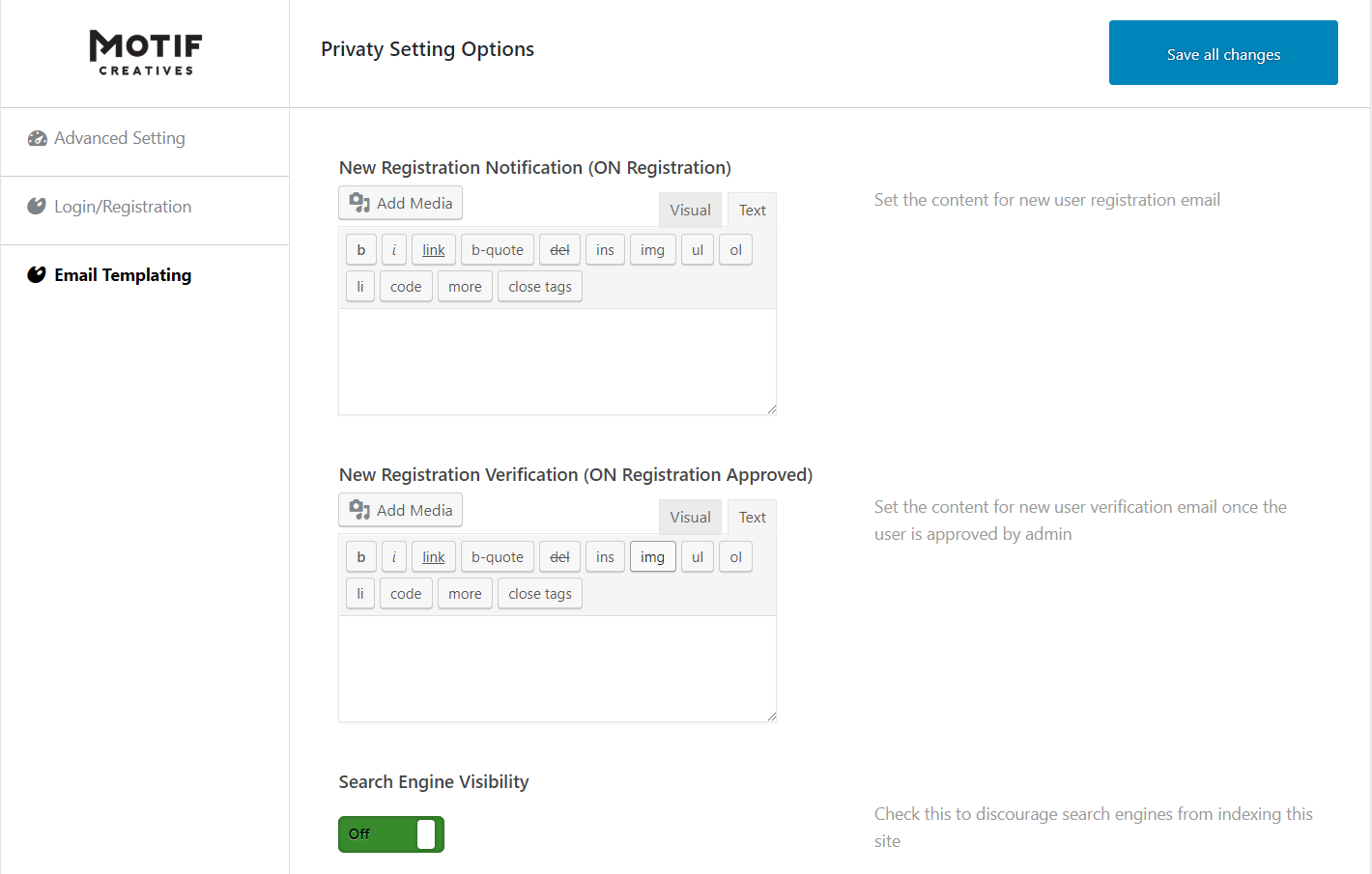
Task: Click the bold 'b' button in first editor
Action: pyautogui.click(x=360, y=250)
